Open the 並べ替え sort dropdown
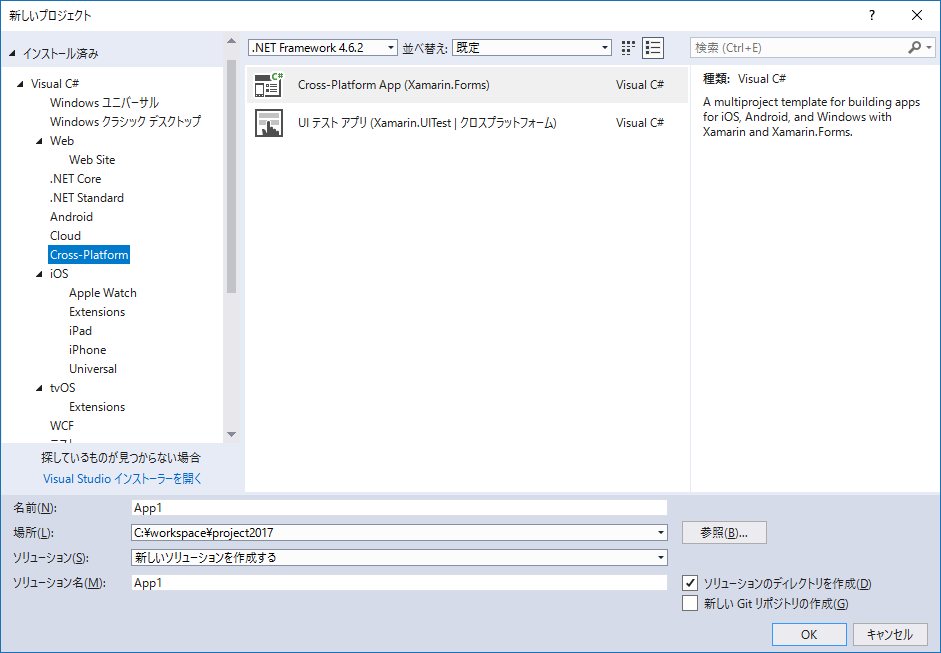941x653 pixels. coord(603,47)
